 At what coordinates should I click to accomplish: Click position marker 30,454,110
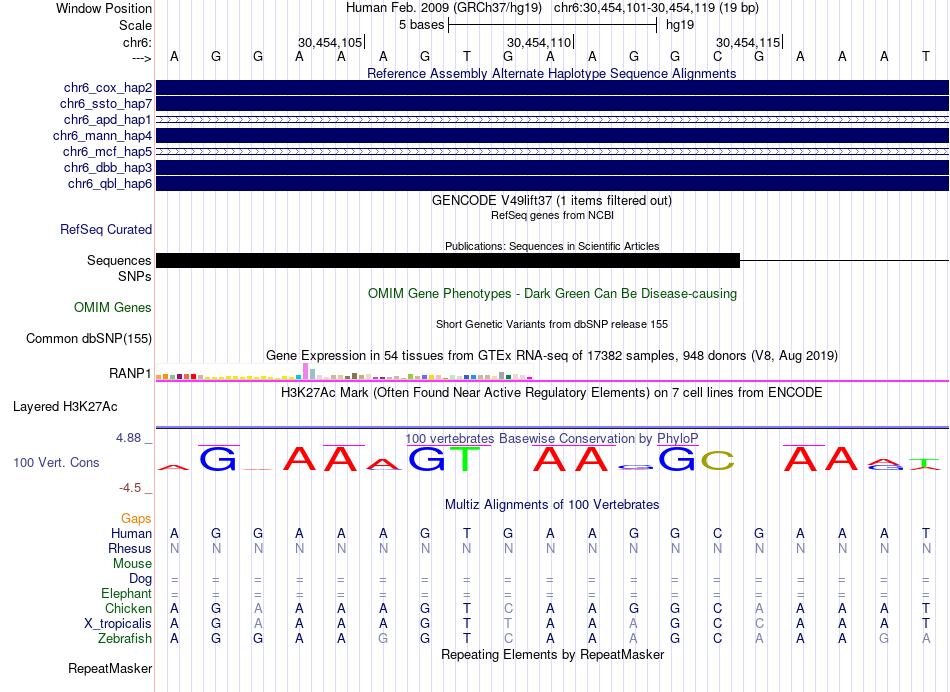tap(539, 42)
